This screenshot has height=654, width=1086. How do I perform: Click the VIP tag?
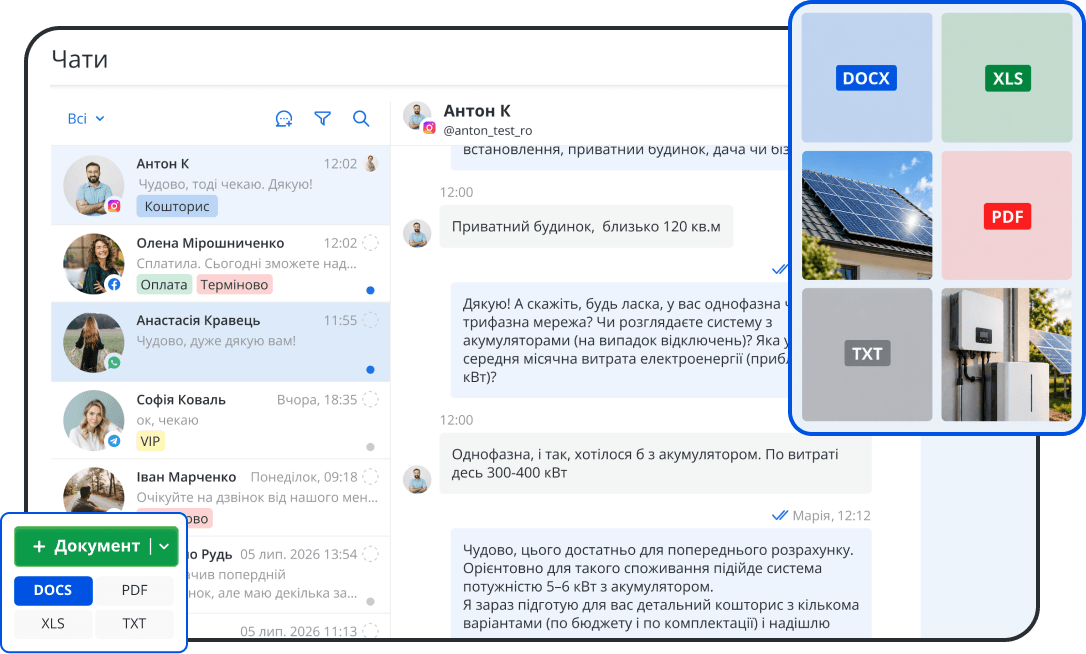pyautogui.click(x=150, y=441)
